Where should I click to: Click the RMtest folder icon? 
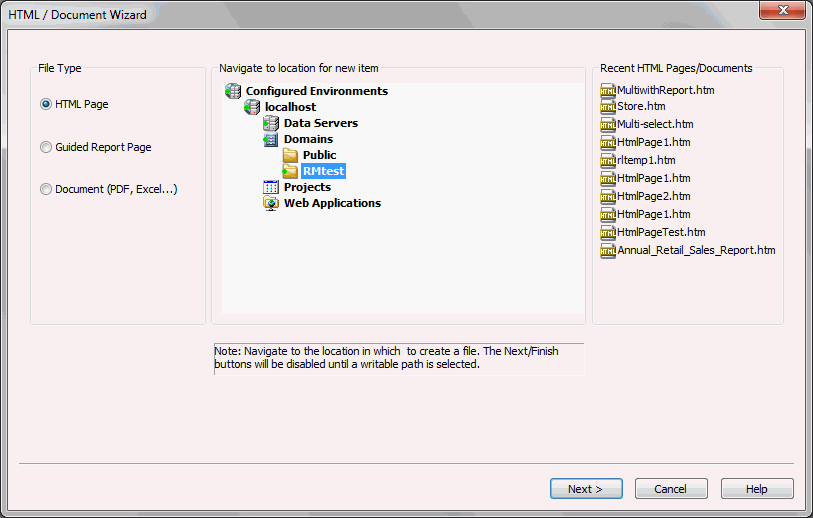[290, 171]
